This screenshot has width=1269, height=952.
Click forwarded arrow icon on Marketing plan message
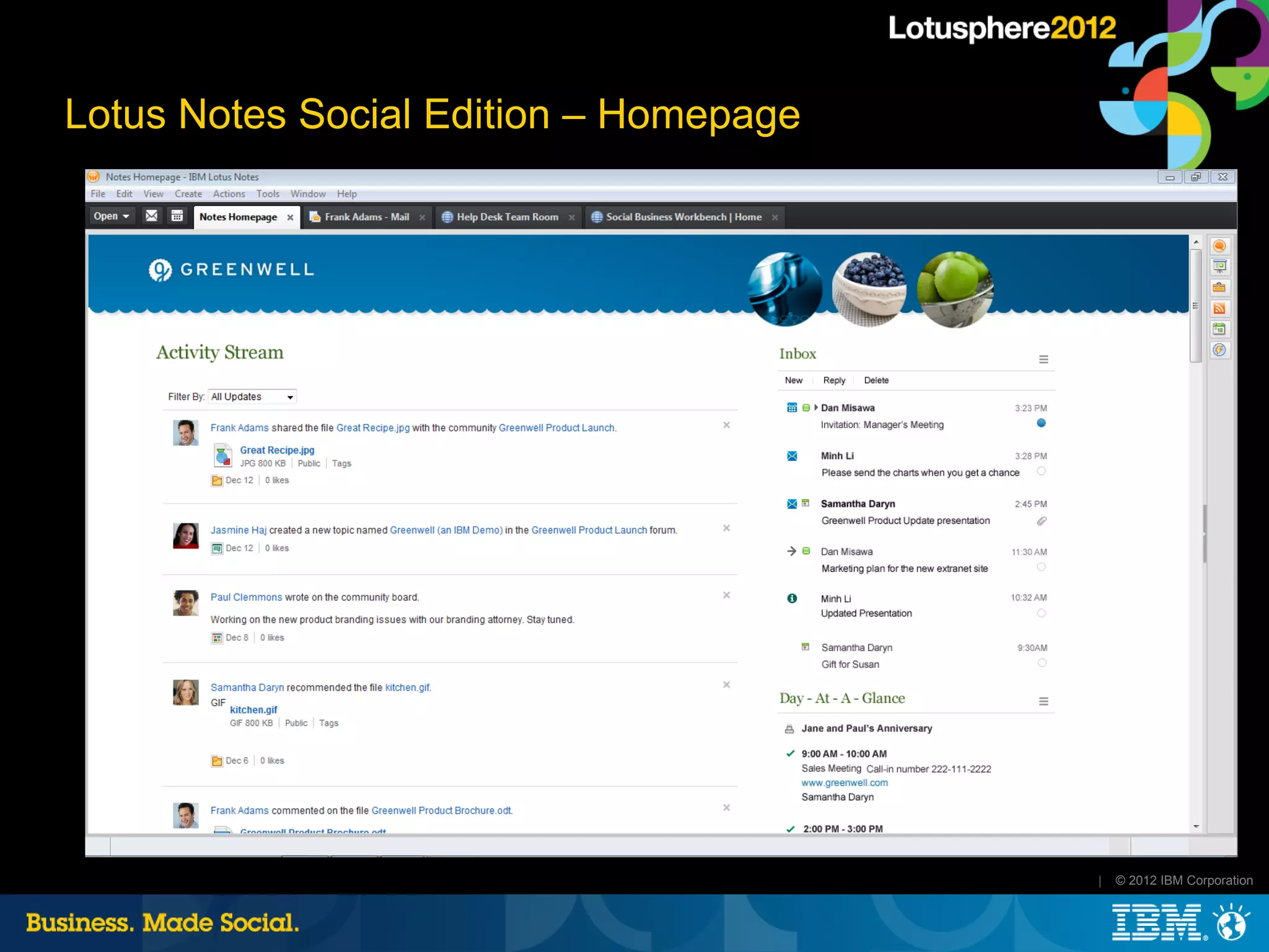(791, 551)
